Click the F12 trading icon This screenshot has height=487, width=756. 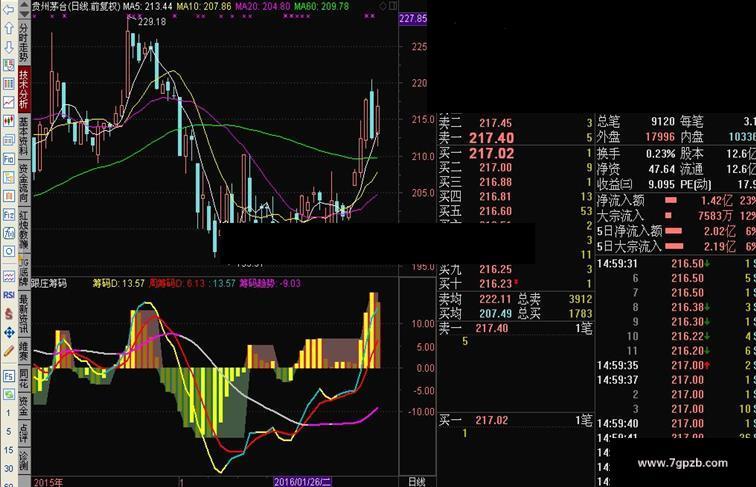click(9, 215)
